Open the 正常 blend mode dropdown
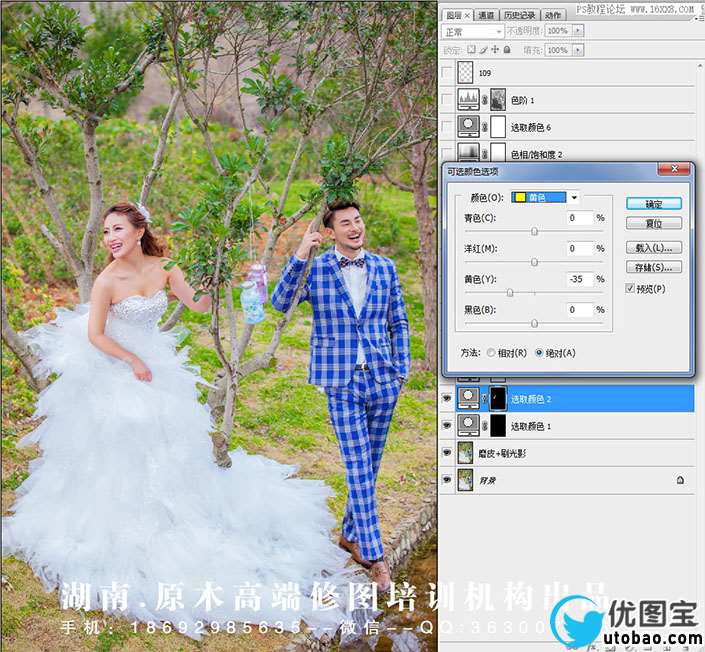705x652 pixels. coord(472,32)
